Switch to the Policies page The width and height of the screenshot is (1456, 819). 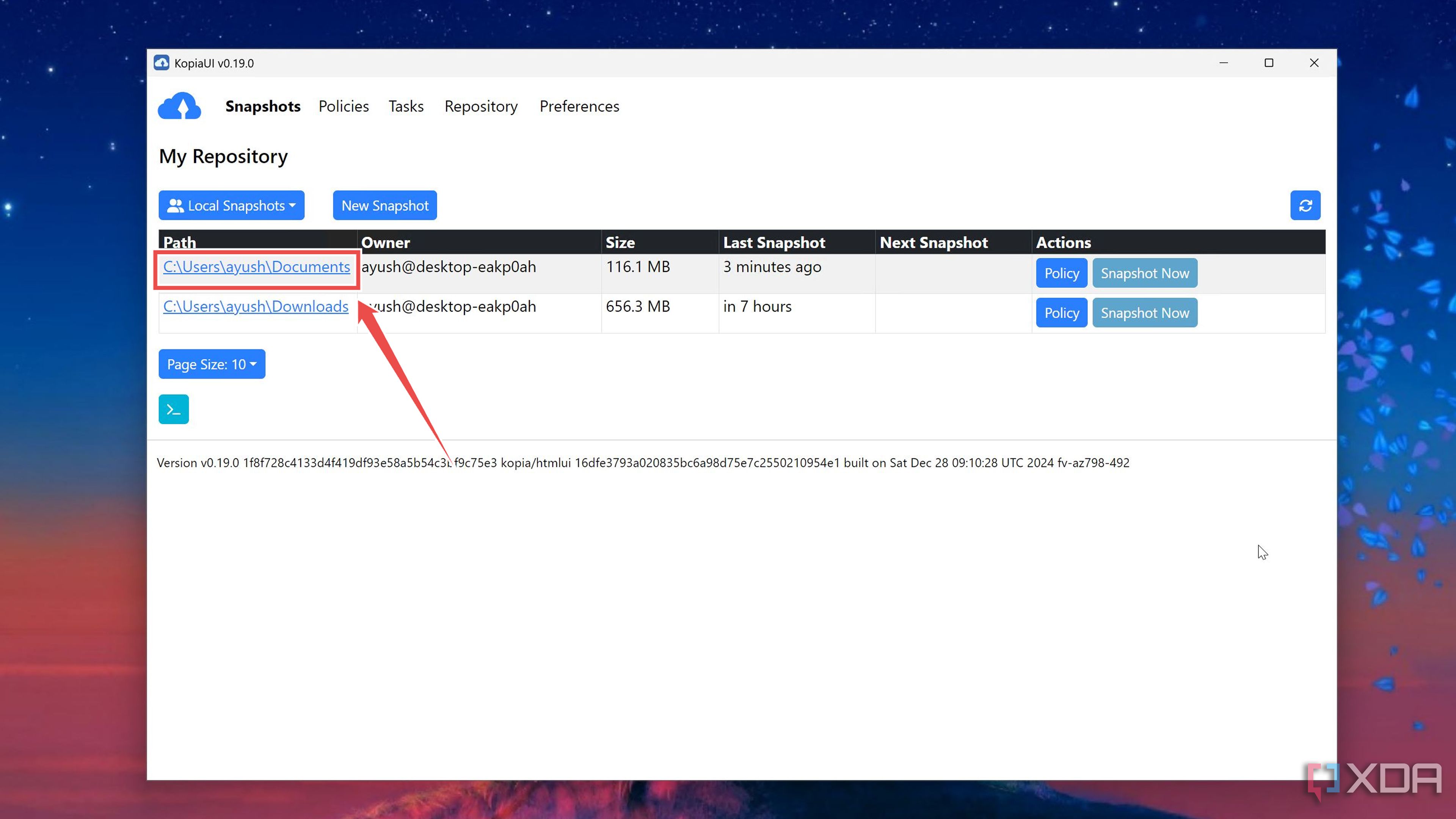click(x=343, y=106)
